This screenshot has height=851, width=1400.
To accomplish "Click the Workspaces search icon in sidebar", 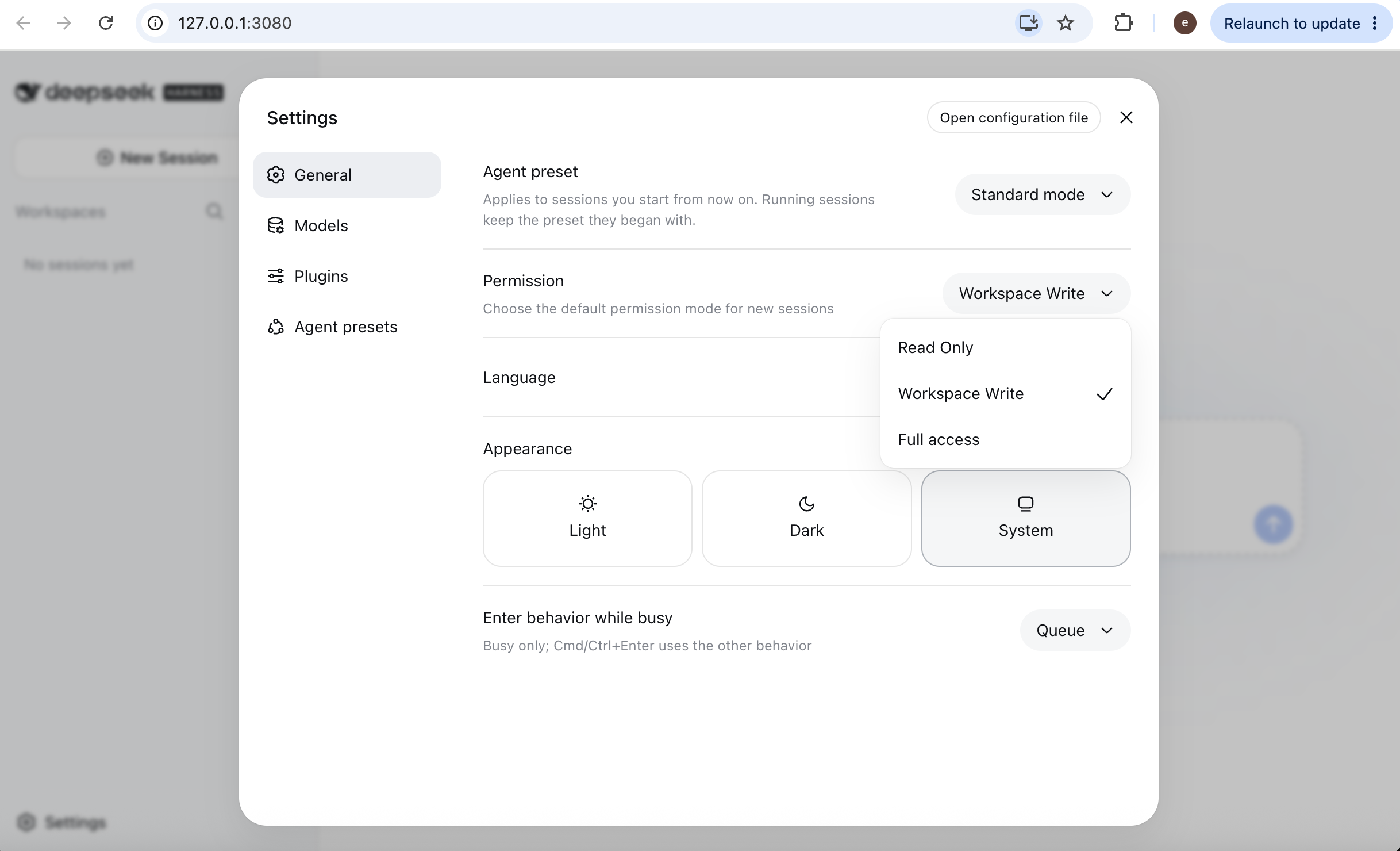I will (214, 212).
